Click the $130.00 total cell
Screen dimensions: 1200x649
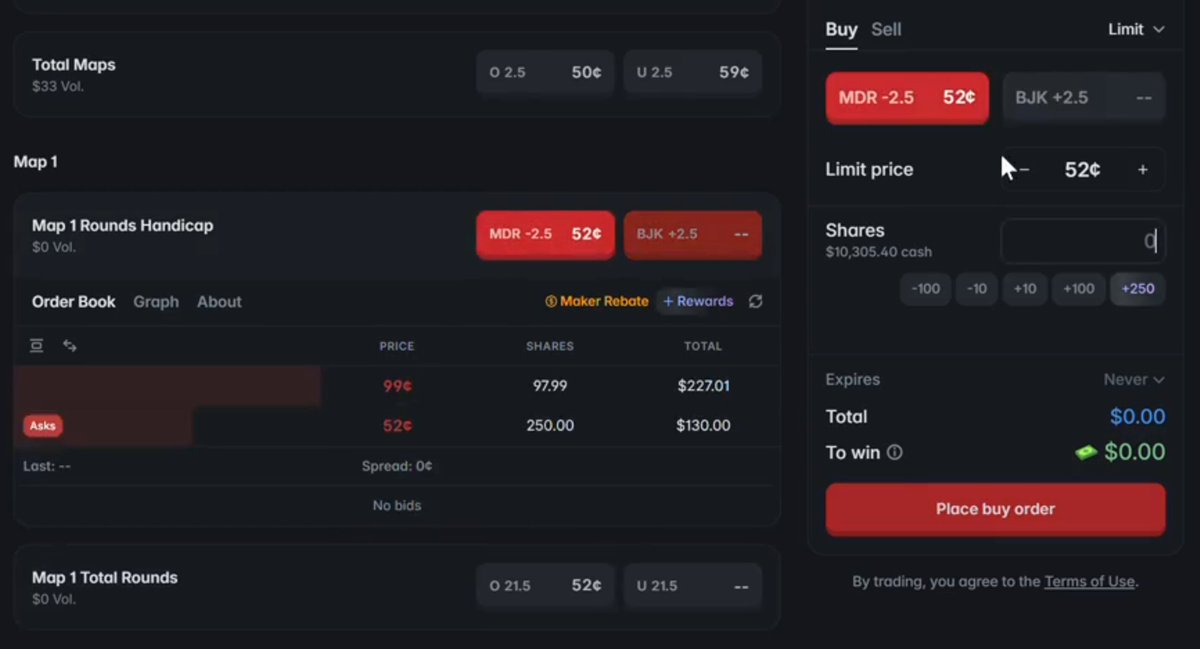703,426
